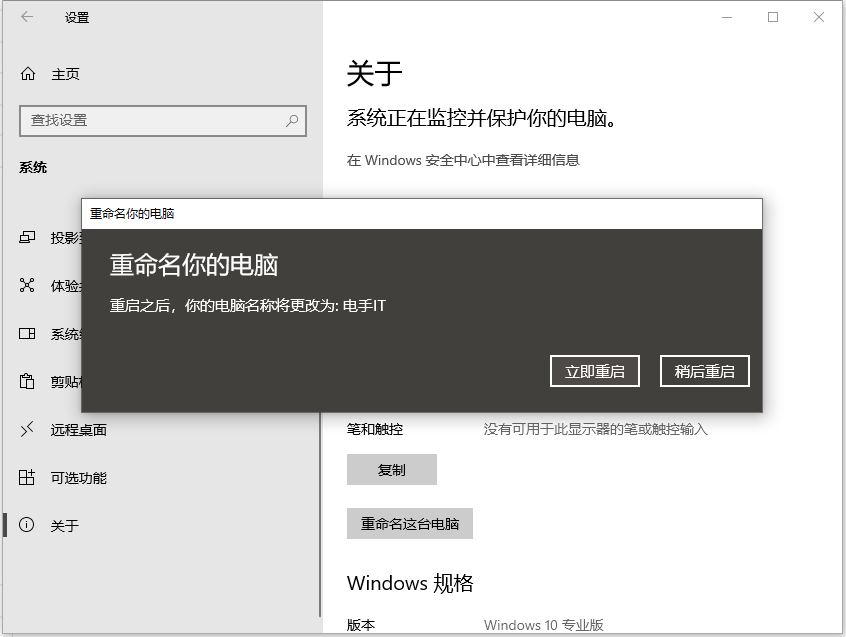The height and width of the screenshot is (637, 846).
Task: Select 主页 in the settings sidebar
Action: click(68, 73)
